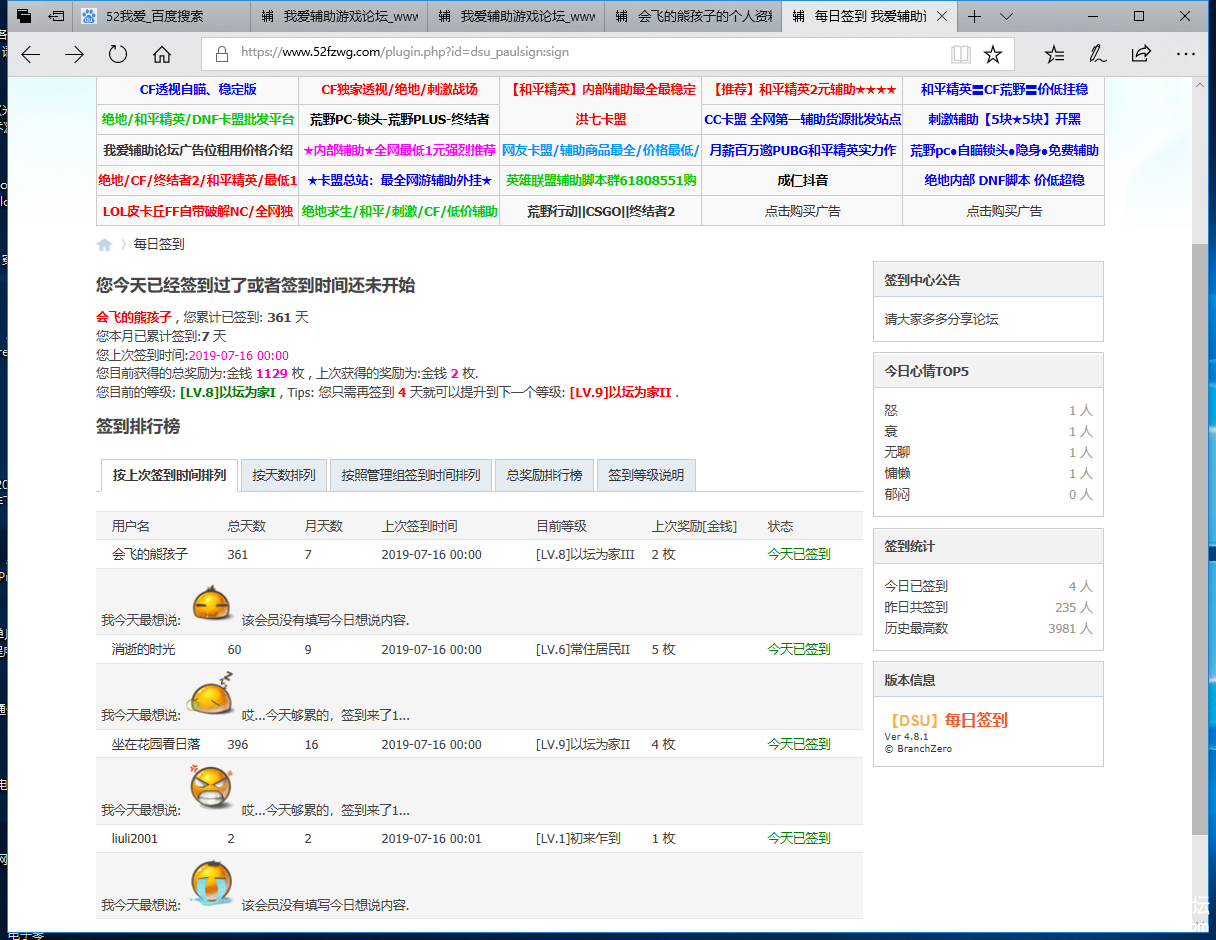Screen dimensions: 1216x940
Task: Select the 按上次签到时间排列 ranking tab
Action: coord(169,476)
